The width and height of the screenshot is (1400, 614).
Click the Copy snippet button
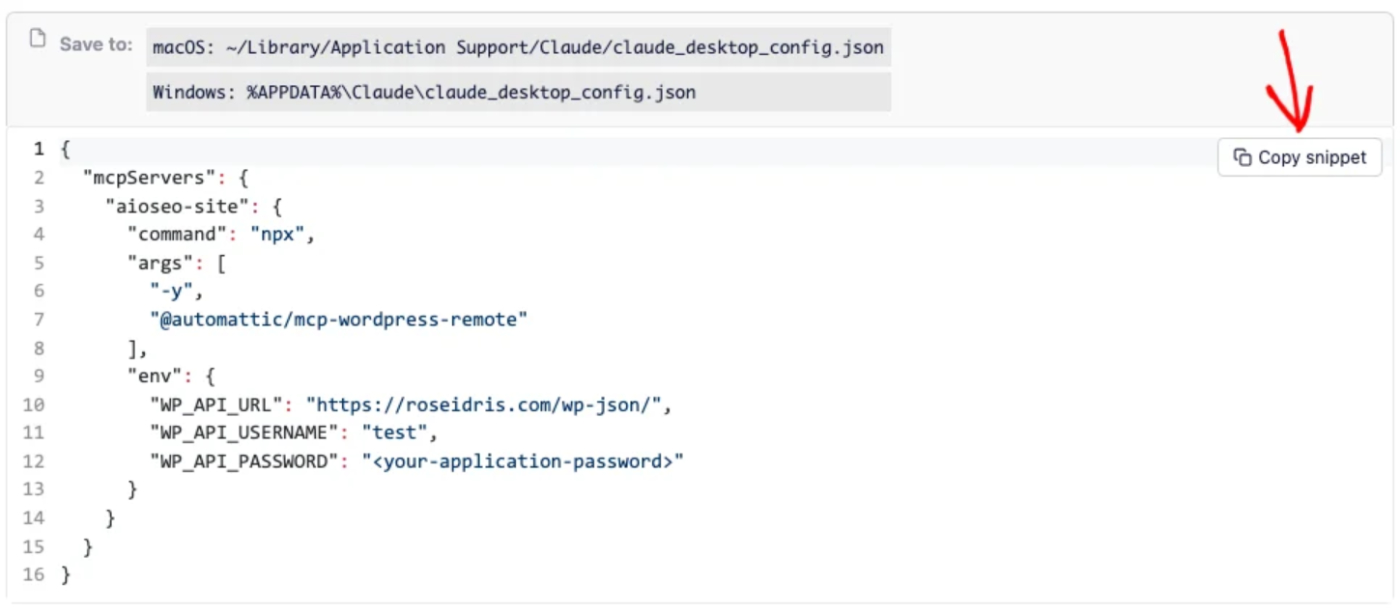(x=1299, y=157)
